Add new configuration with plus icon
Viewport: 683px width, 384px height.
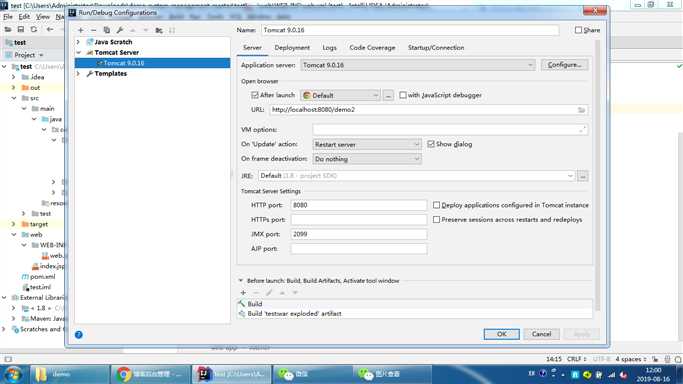[x=81, y=30]
